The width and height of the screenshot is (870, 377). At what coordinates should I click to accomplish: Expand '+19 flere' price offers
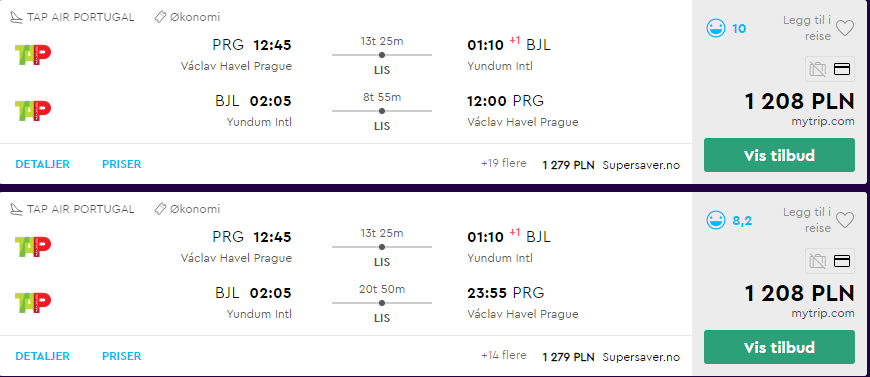(x=503, y=164)
